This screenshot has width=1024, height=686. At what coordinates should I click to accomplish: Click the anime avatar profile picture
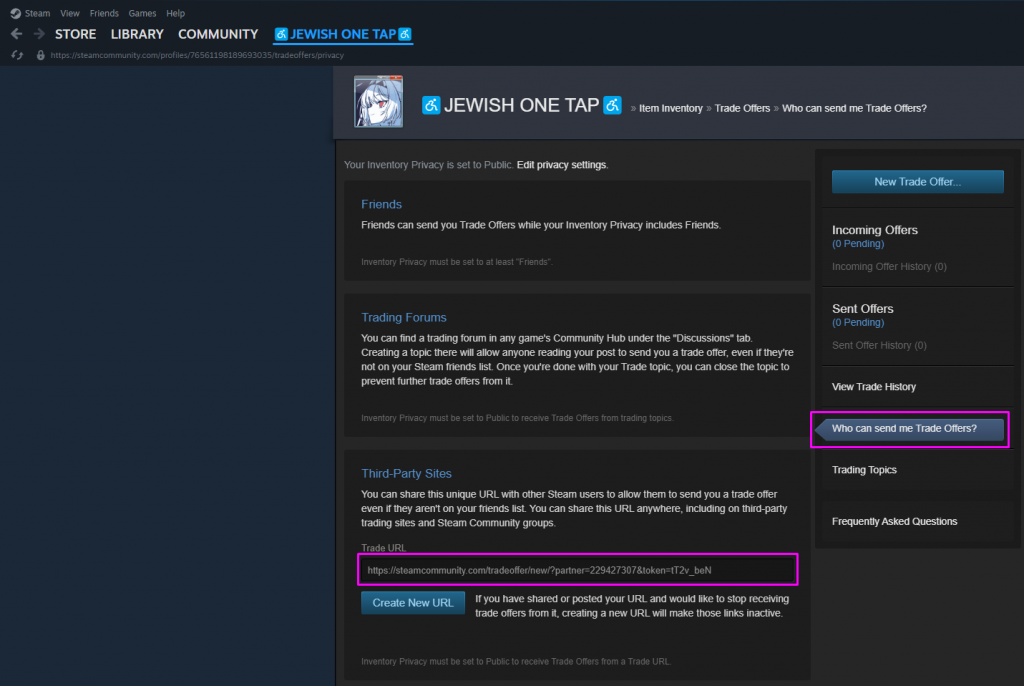379,101
